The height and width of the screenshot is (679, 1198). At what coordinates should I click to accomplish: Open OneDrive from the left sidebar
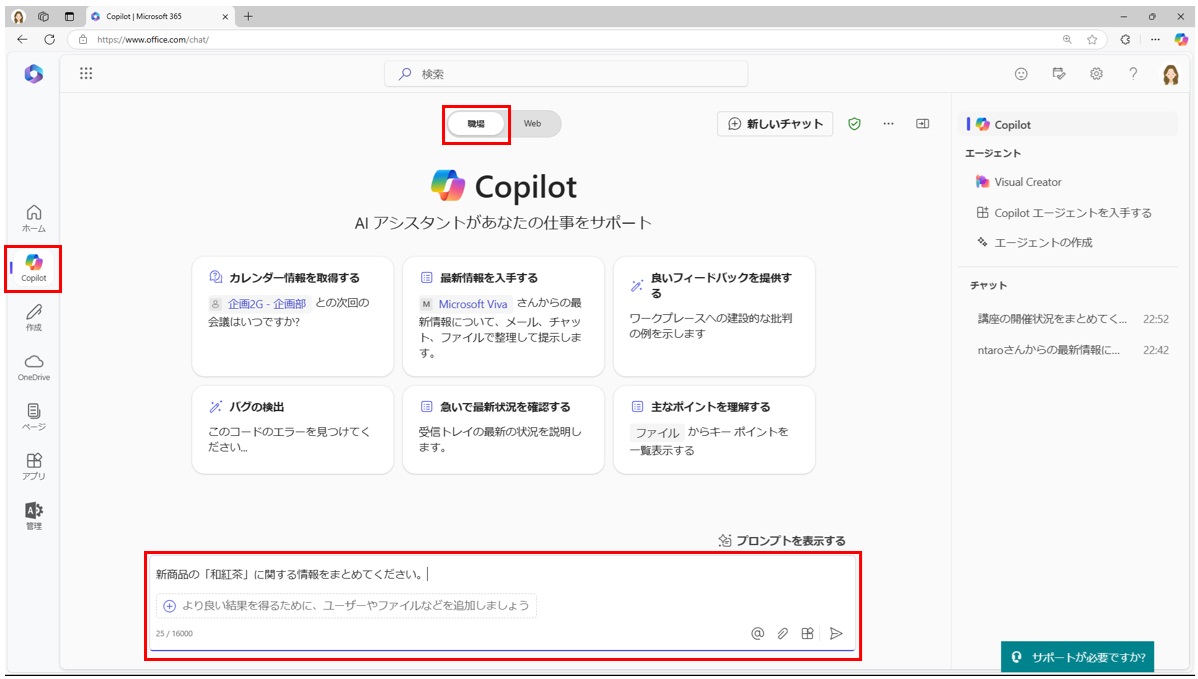pos(33,366)
